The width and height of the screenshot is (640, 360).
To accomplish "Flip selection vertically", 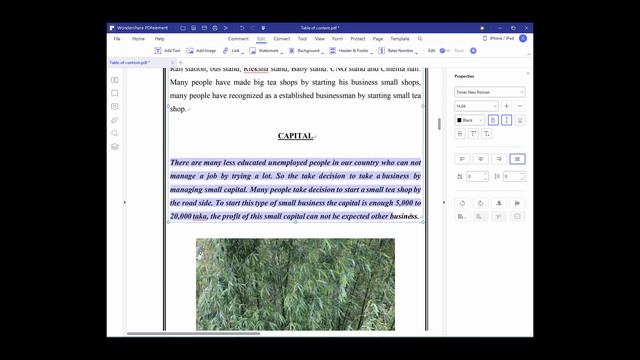I will tap(499, 203).
